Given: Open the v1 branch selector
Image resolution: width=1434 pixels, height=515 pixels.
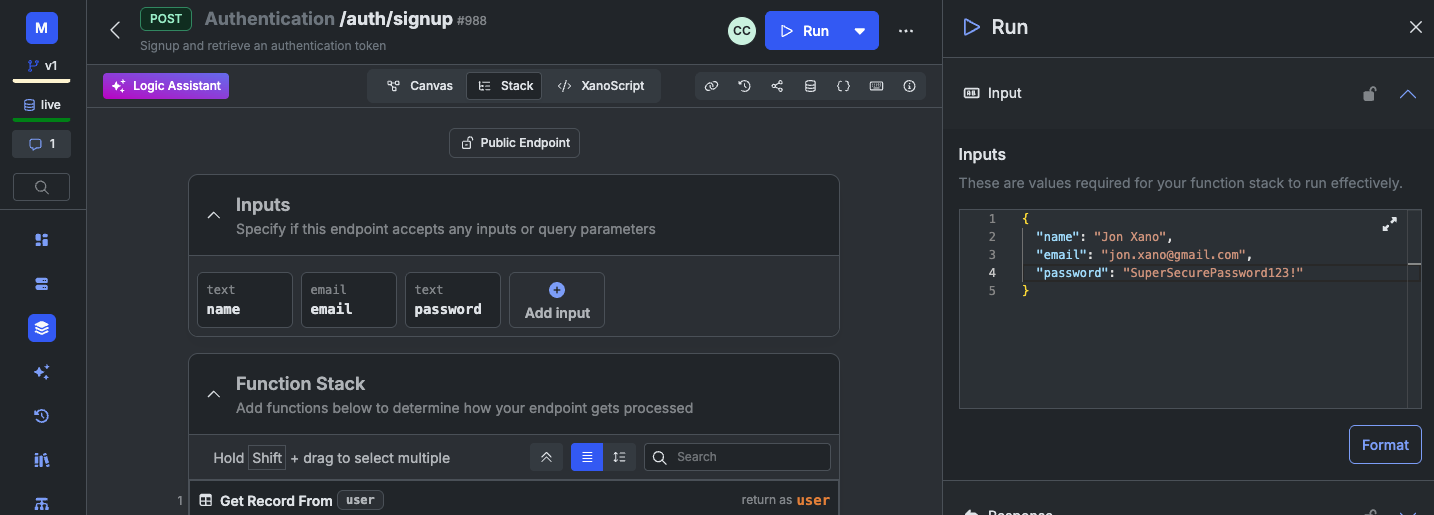Looking at the screenshot, I should coord(41,65).
